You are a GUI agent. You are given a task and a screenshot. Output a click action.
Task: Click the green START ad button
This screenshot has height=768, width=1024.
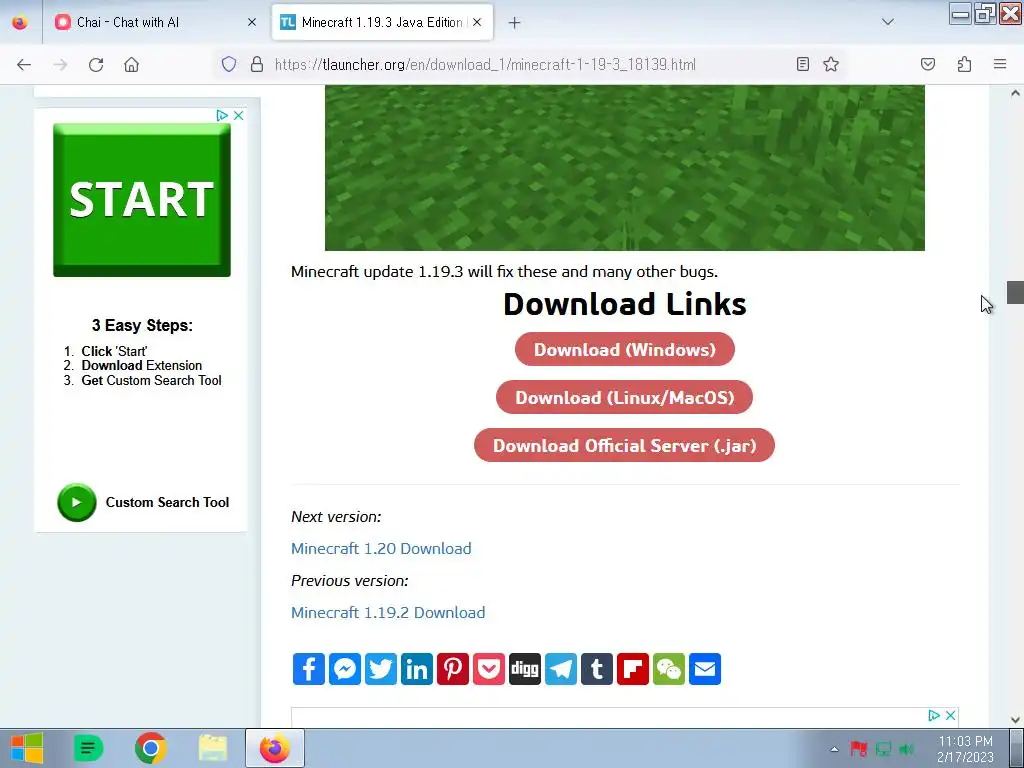click(142, 200)
